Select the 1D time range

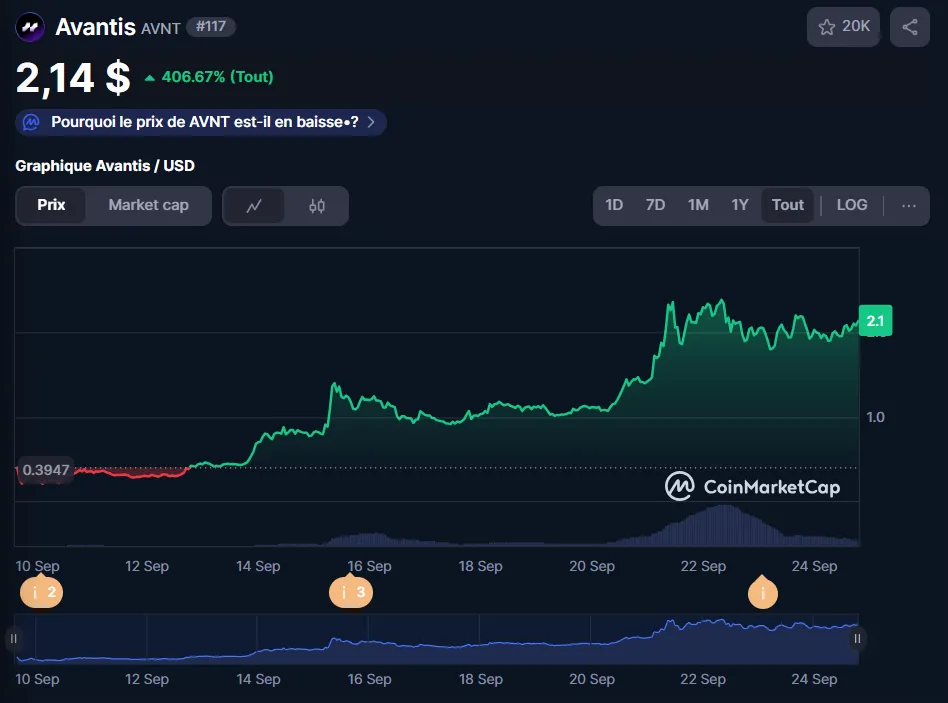(x=614, y=205)
